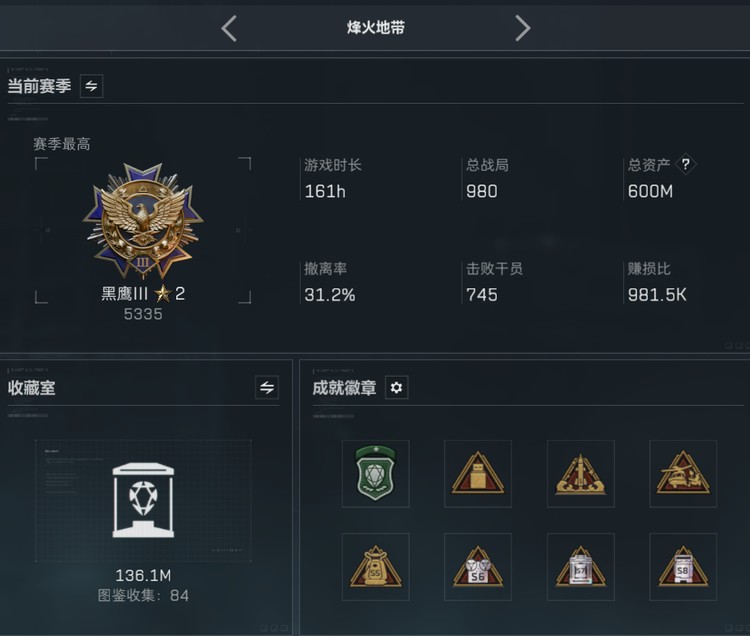Toggle the 收藏室 swap view icon
The image size is (750, 636).
(x=267, y=387)
